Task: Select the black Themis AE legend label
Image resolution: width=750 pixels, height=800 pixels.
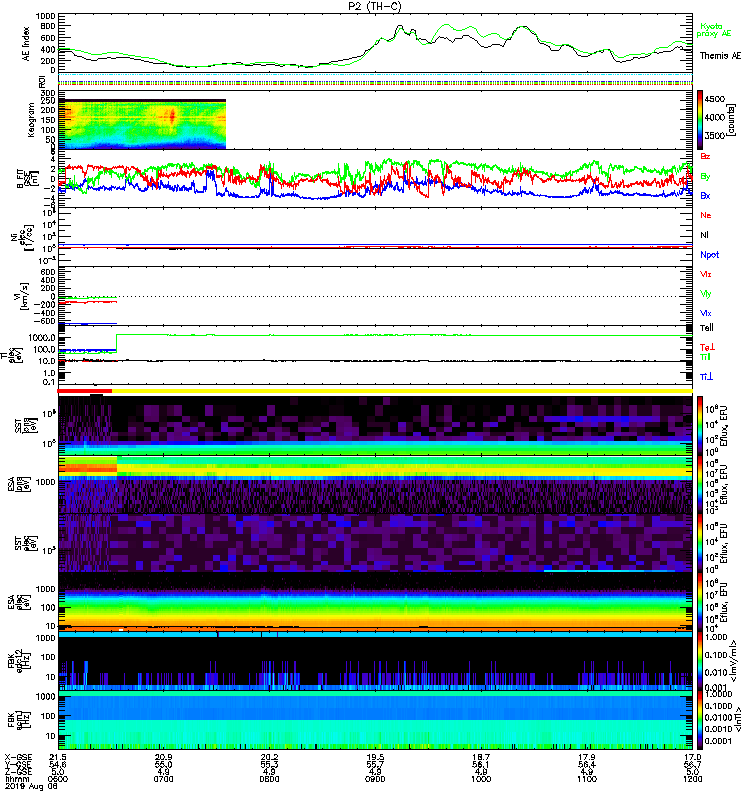Action: pos(720,56)
